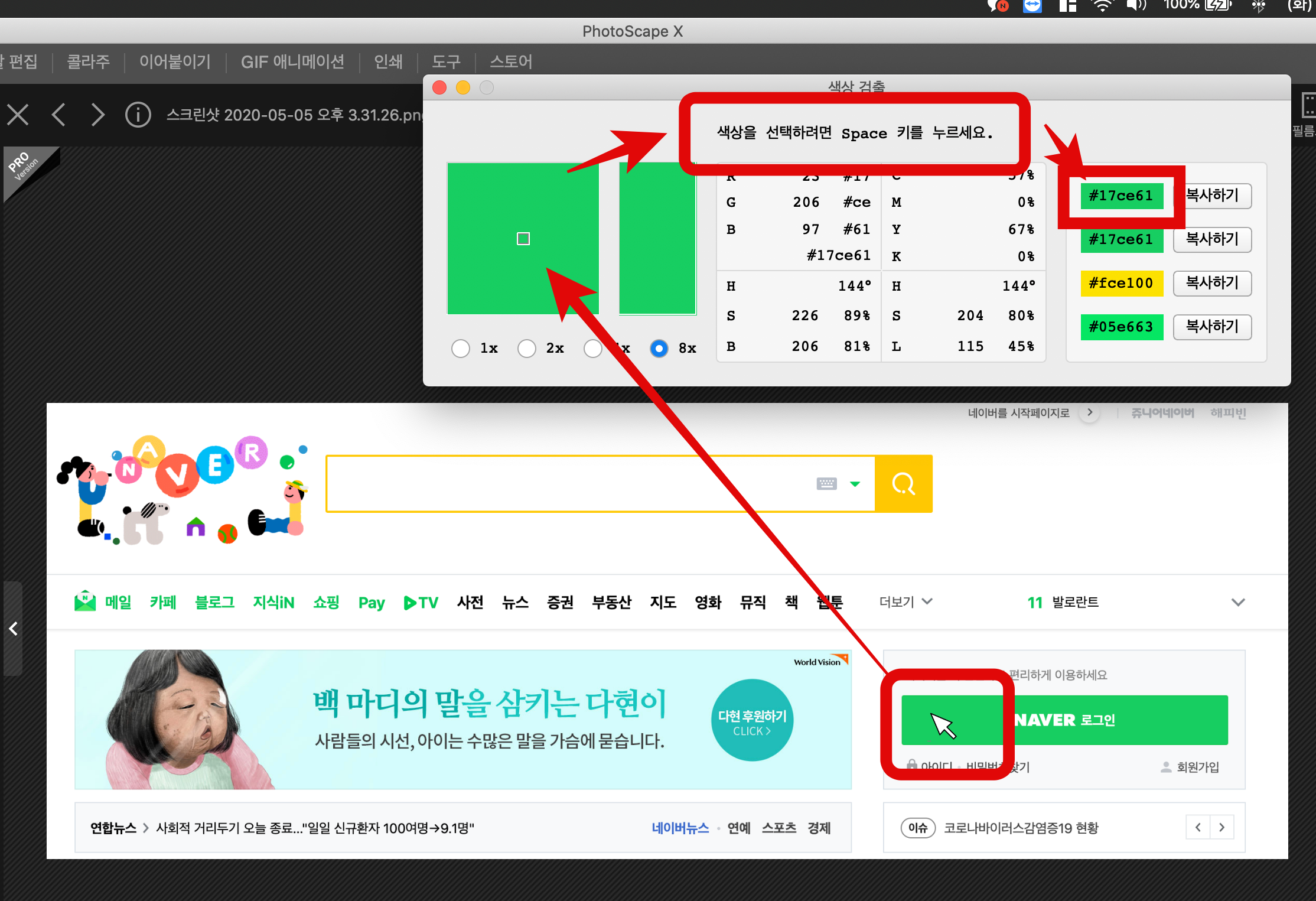Open the battery status menu bar icon
1316x901 pixels.
[x=1219, y=5]
